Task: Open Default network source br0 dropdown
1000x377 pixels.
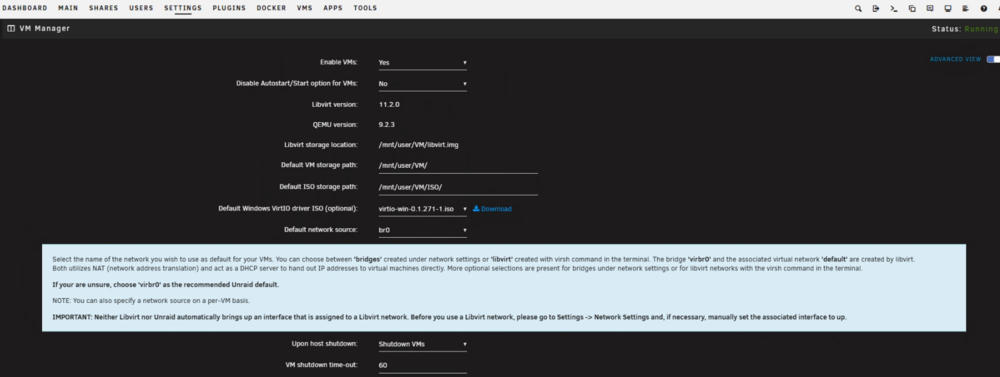Action: coord(422,230)
